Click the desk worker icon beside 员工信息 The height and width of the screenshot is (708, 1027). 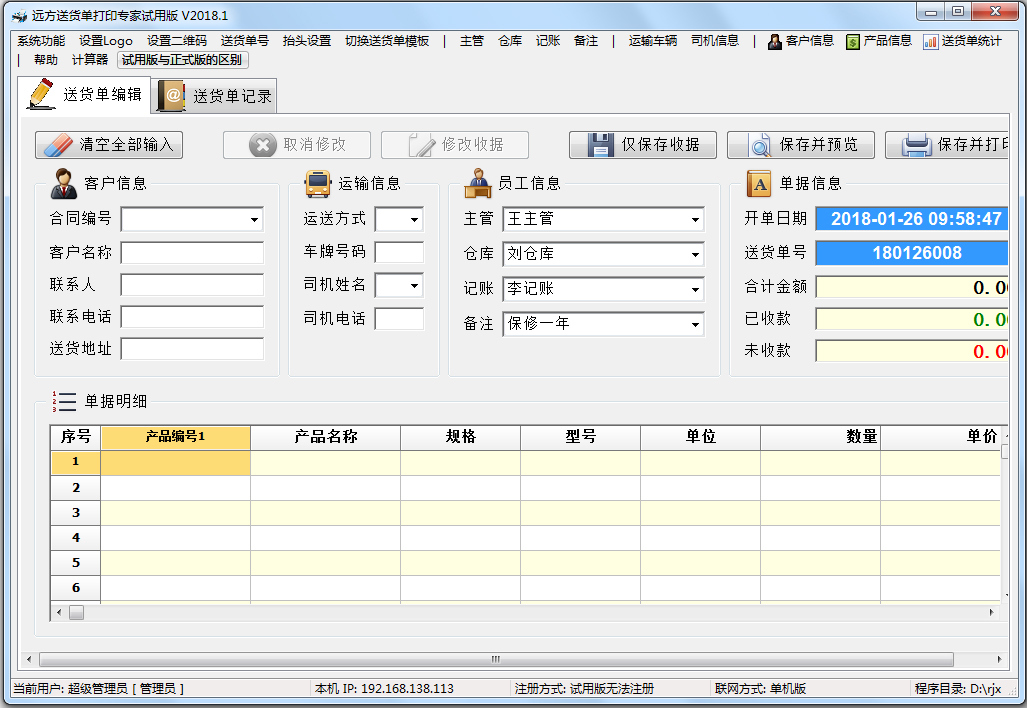[478, 183]
